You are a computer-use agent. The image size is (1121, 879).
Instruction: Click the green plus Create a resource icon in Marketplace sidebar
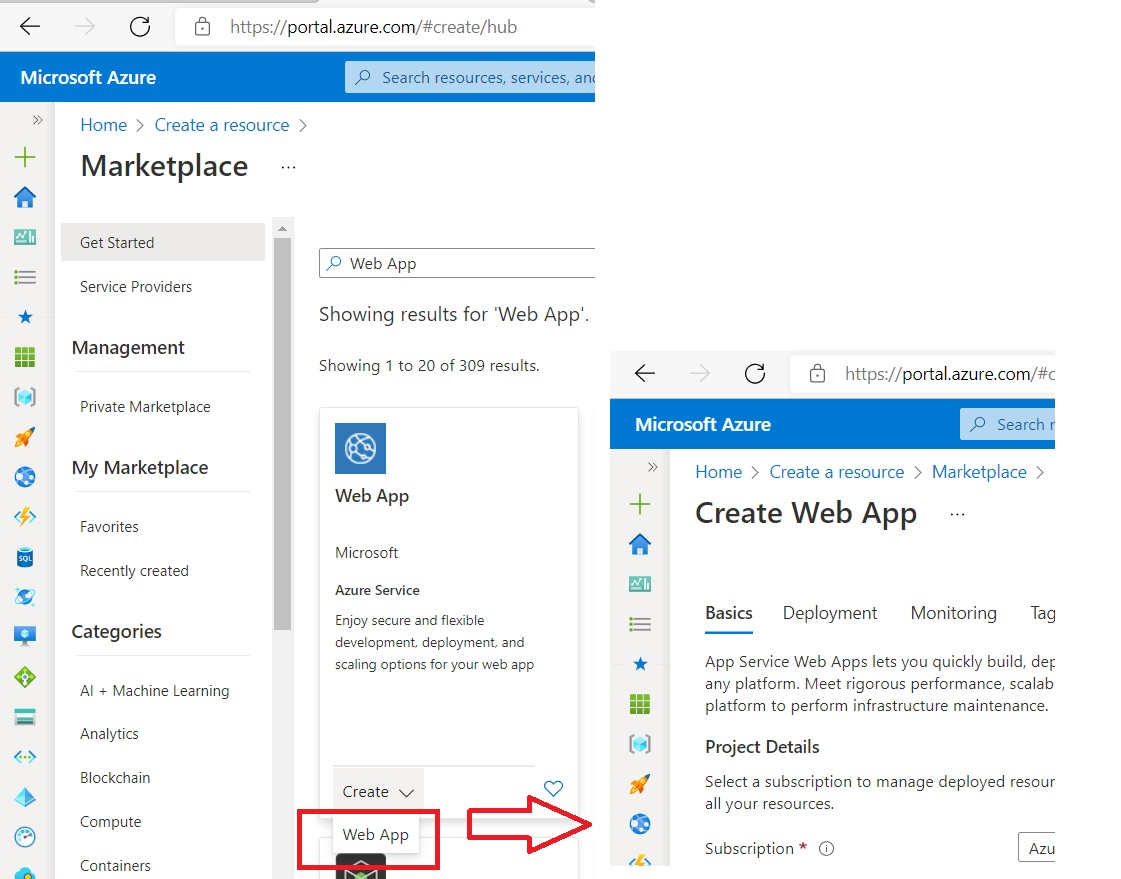click(25, 157)
